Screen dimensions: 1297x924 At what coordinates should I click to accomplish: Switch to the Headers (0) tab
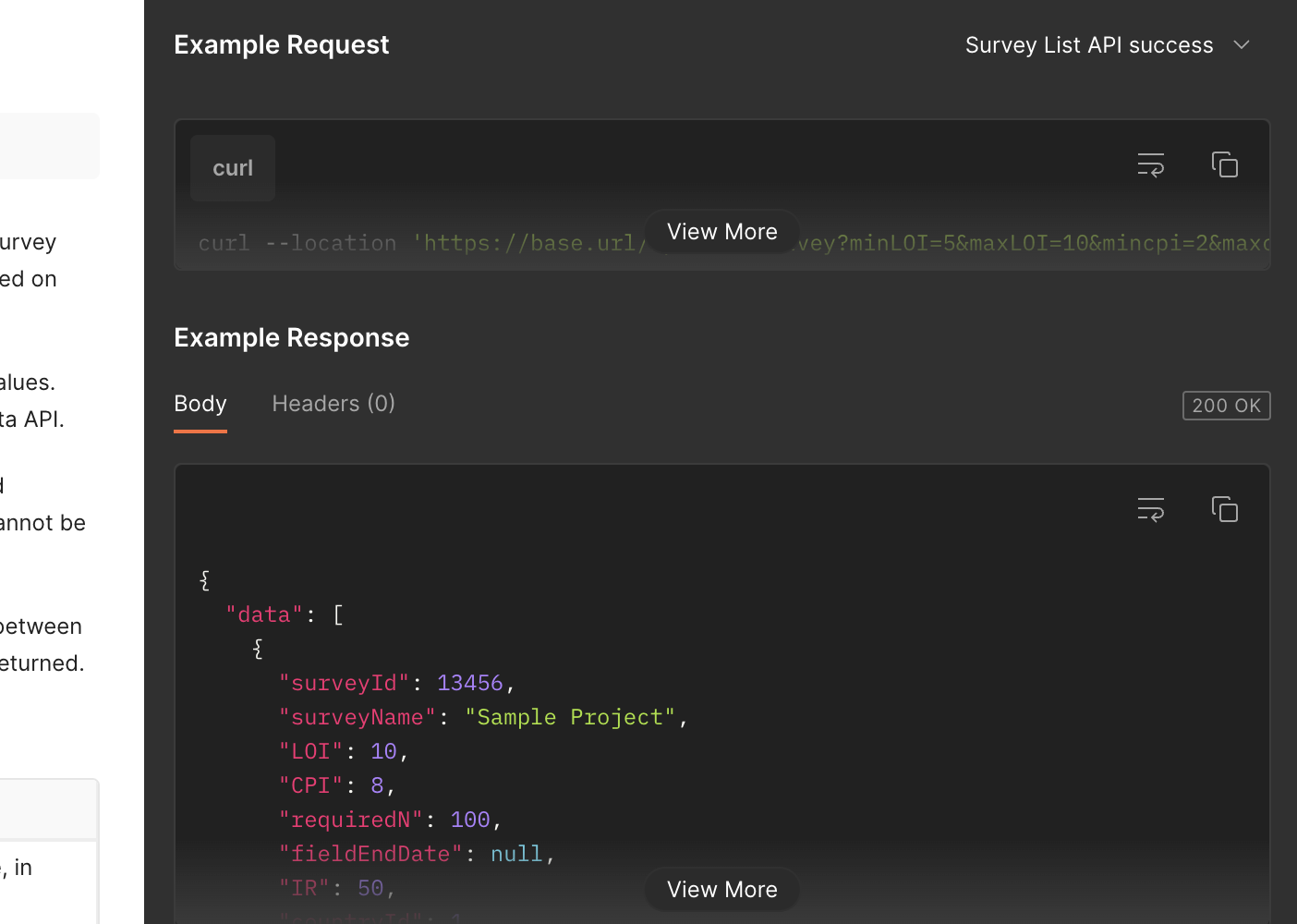click(x=333, y=404)
